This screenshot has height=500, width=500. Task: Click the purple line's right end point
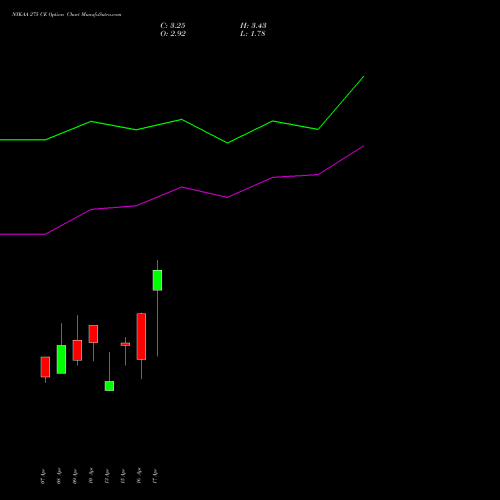(x=364, y=146)
